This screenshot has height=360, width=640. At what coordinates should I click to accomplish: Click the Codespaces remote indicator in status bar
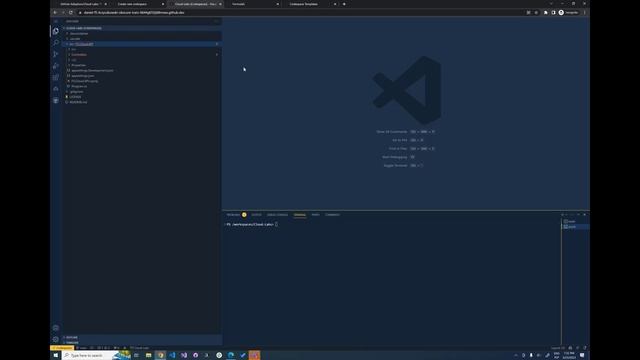[62, 348]
